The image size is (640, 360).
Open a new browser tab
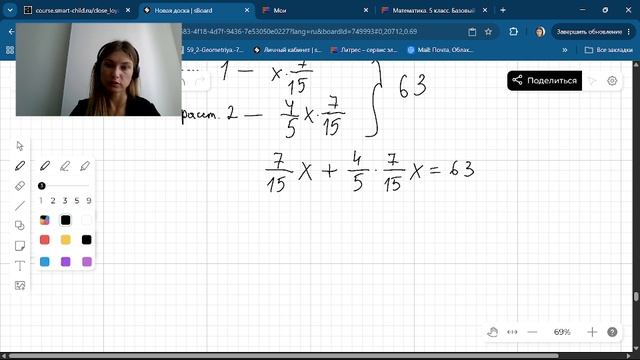click(503, 10)
